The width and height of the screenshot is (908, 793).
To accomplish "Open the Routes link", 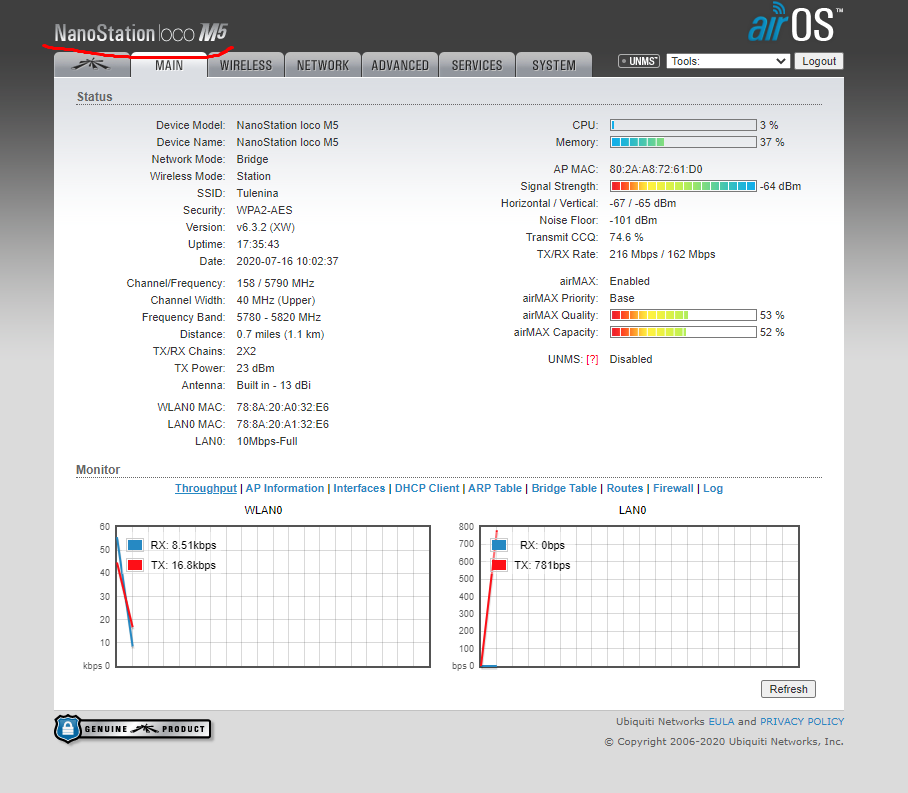I will (x=625, y=488).
